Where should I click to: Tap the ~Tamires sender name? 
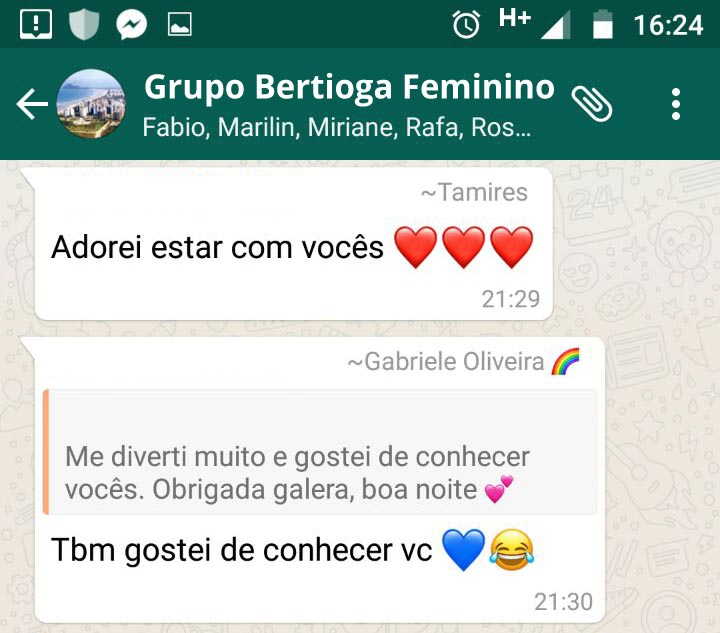pos(474,192)
